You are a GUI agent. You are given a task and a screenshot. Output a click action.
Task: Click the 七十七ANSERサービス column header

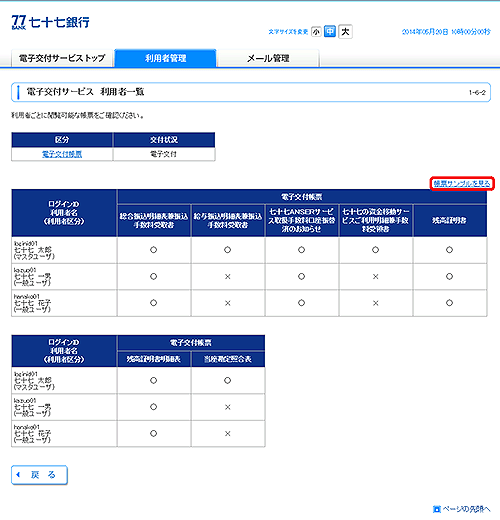[302, 221]
